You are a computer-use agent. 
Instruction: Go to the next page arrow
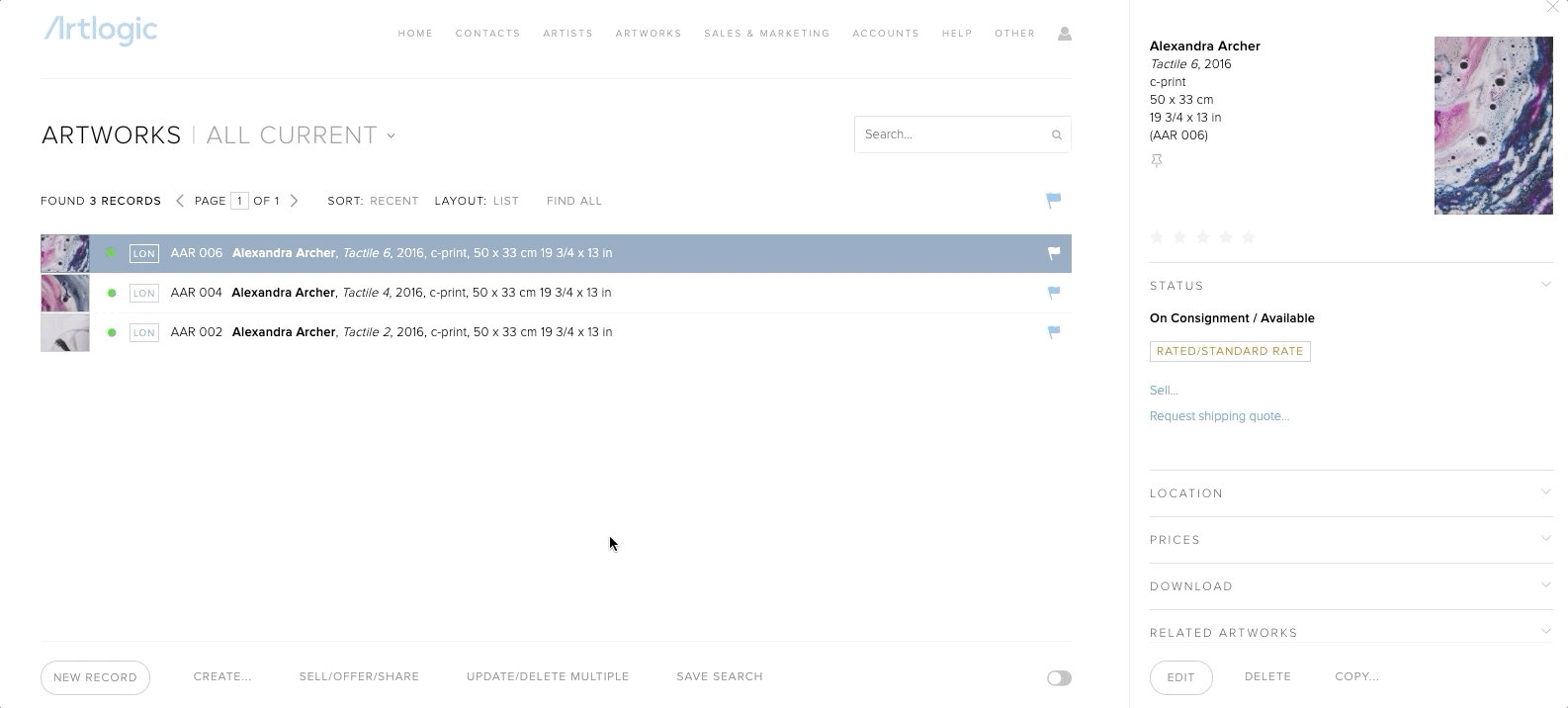[294, 201]
